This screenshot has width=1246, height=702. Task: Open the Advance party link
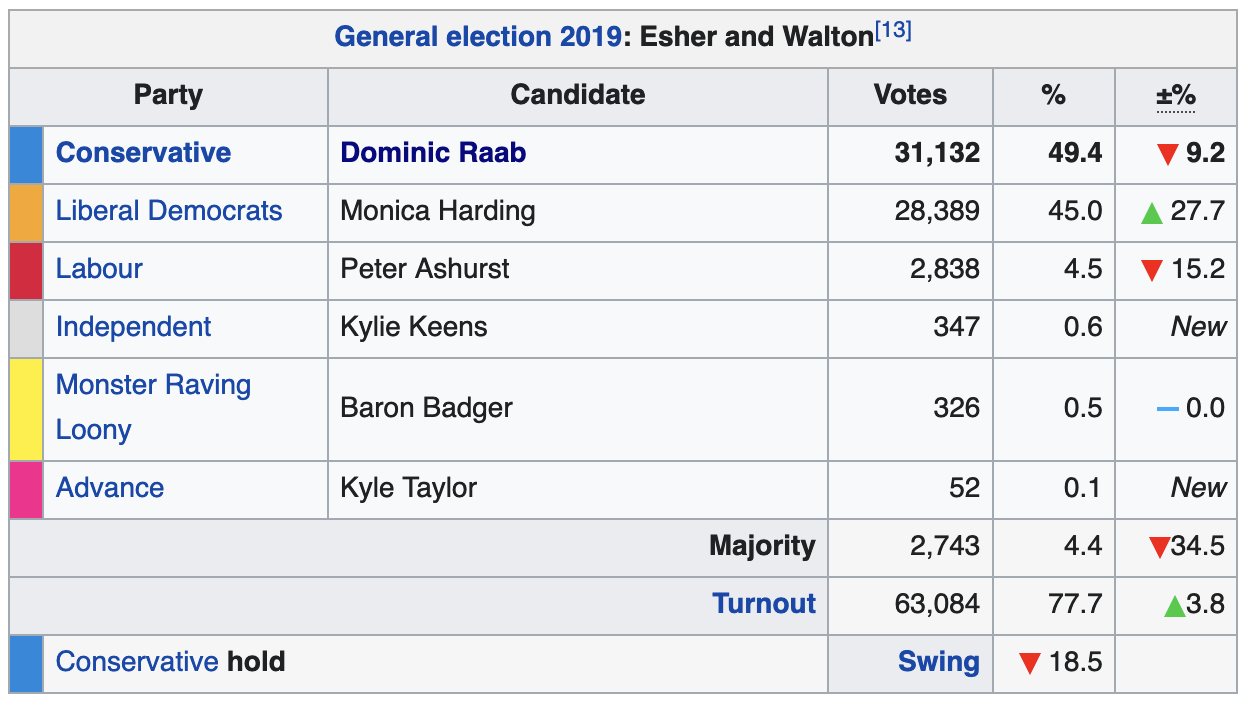tap(110, 488)
